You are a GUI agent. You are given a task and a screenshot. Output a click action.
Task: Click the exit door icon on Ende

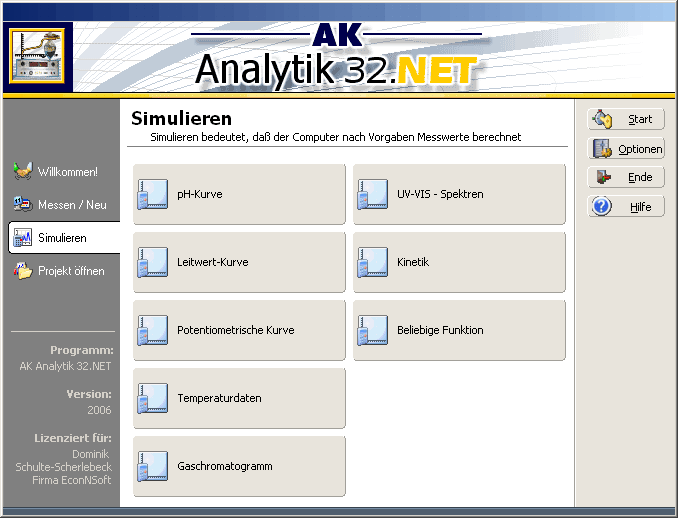click(x=603, y=177)
